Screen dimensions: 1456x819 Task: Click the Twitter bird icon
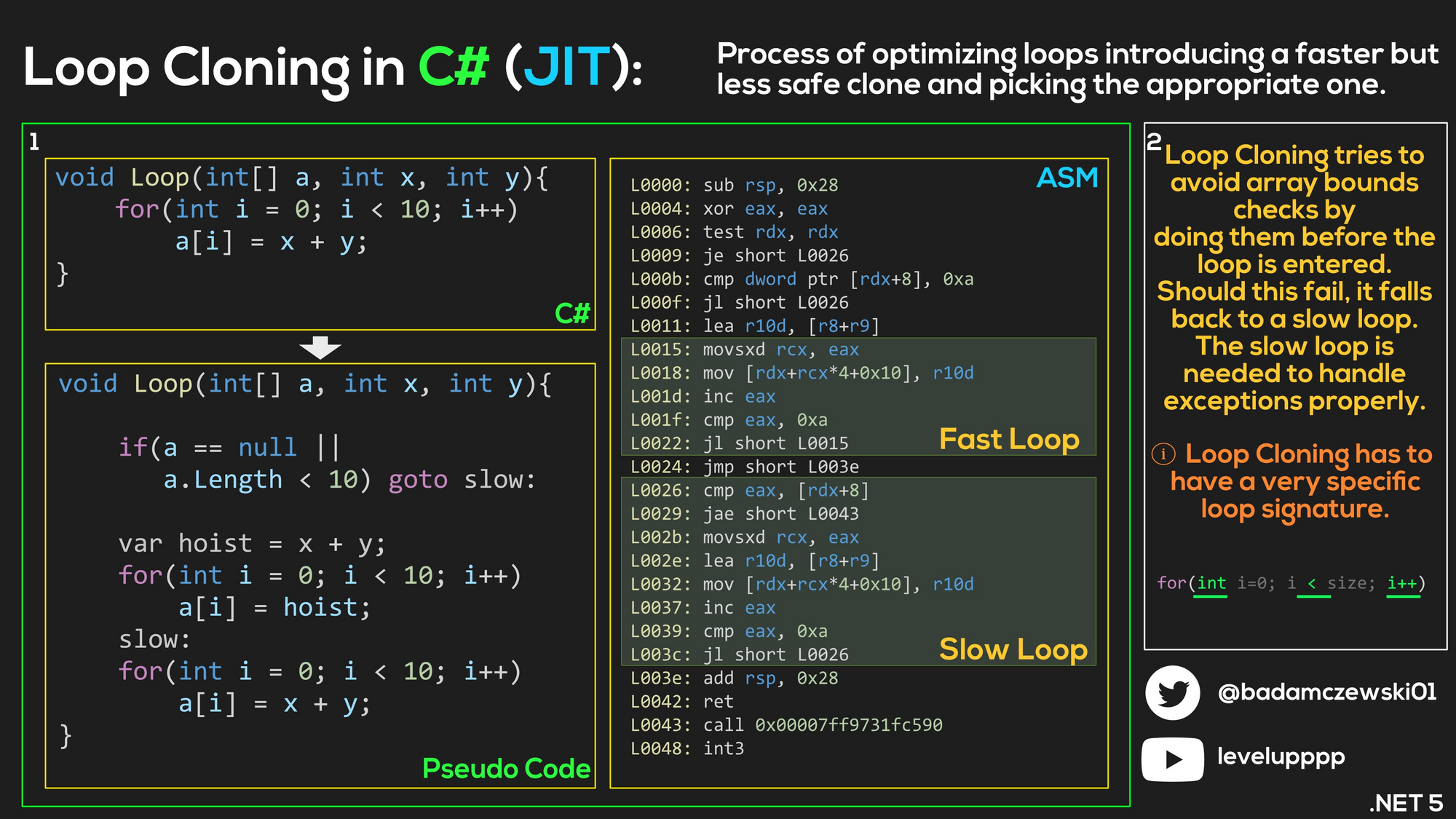click(x=1172, y=692)
